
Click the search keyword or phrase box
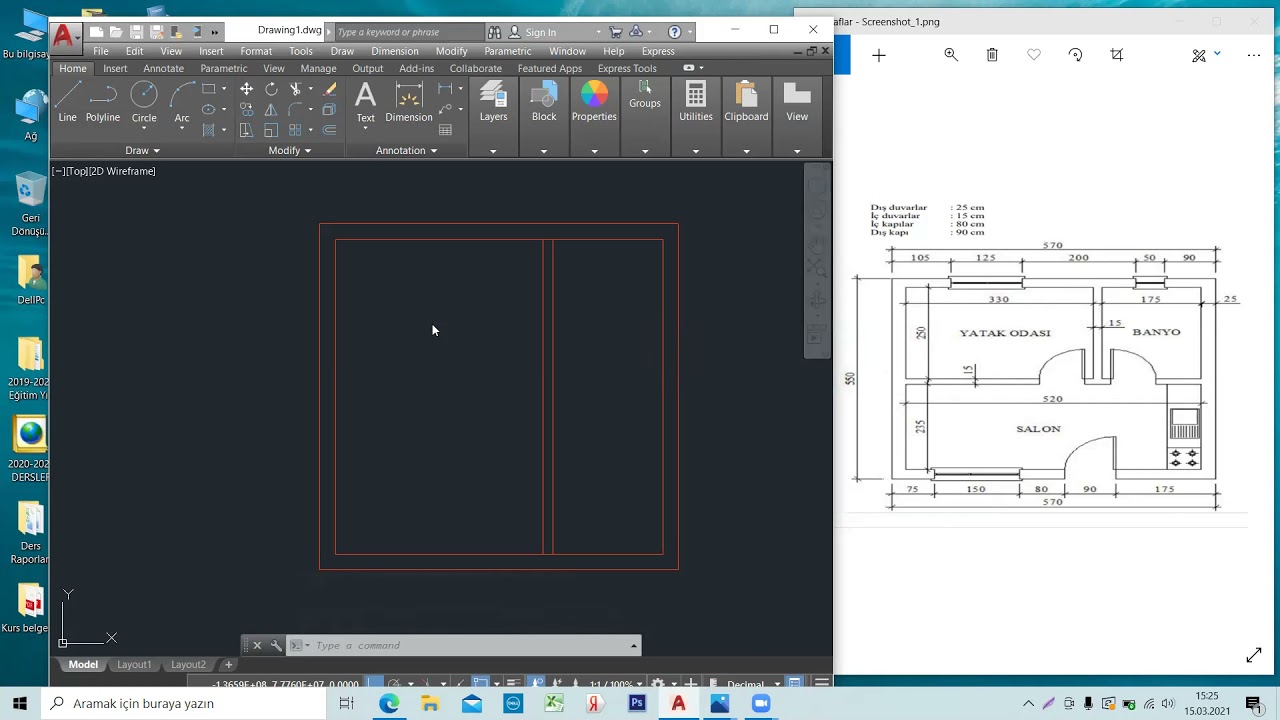point(407,32)
